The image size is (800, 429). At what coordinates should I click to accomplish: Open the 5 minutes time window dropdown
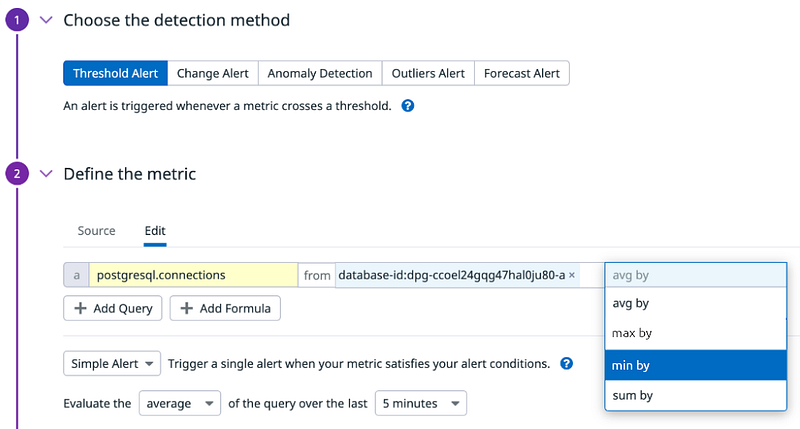[420, 403]
